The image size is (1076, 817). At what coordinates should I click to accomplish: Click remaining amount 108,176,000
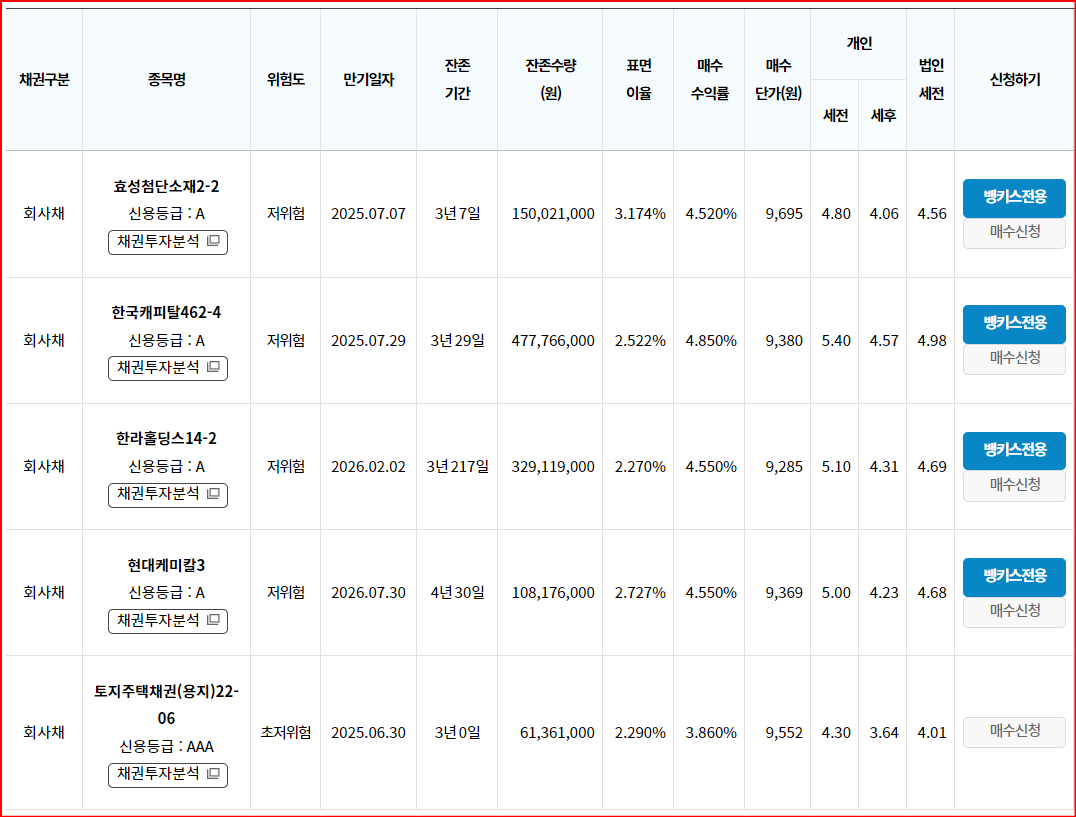[x=553, y=593]
